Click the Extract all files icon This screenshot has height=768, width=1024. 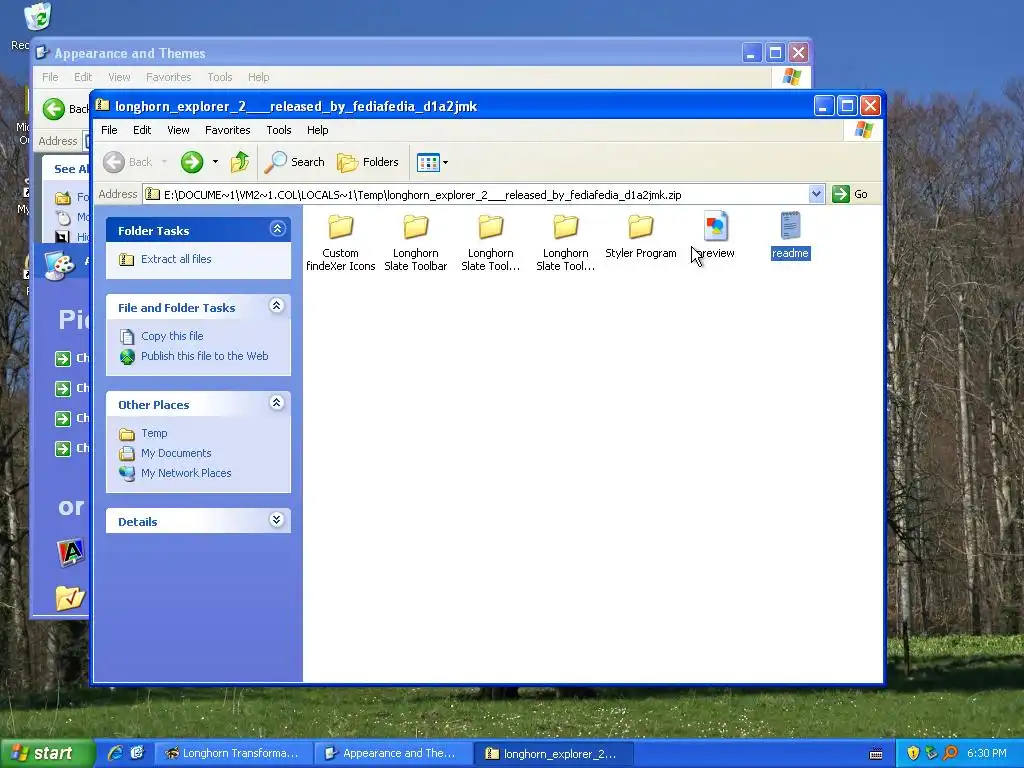coord(127,259)
